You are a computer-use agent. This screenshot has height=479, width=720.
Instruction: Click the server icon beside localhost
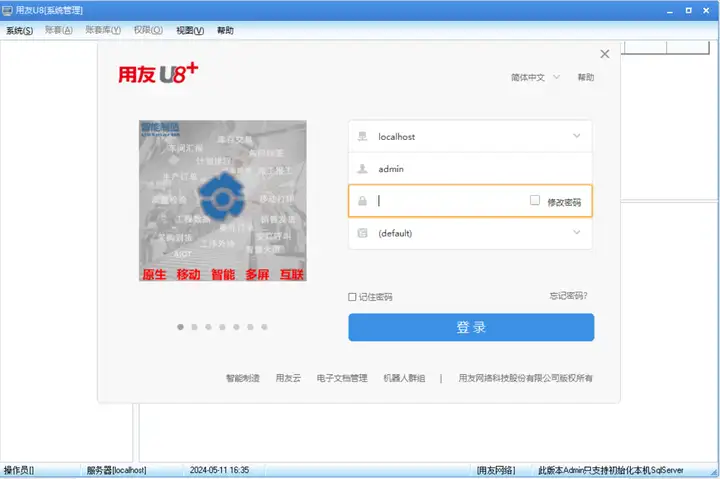click(x=362, y=136)
